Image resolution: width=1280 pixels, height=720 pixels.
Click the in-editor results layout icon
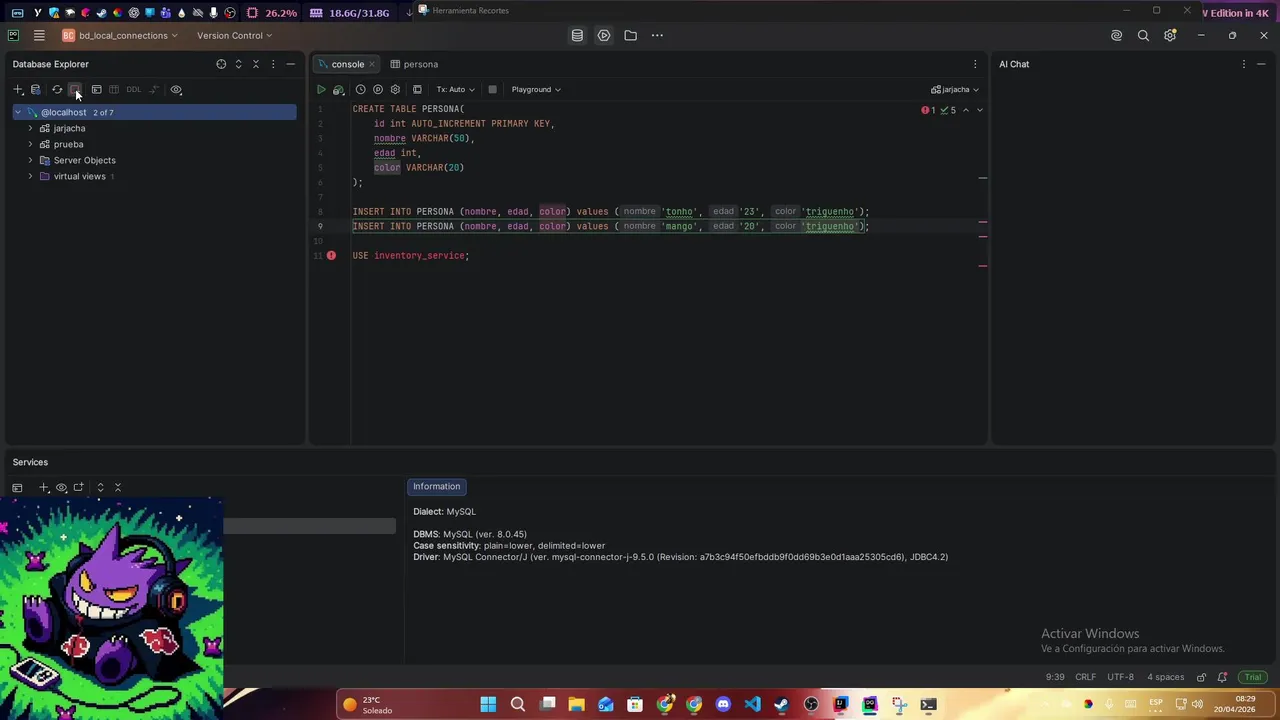tap(417, 90)
